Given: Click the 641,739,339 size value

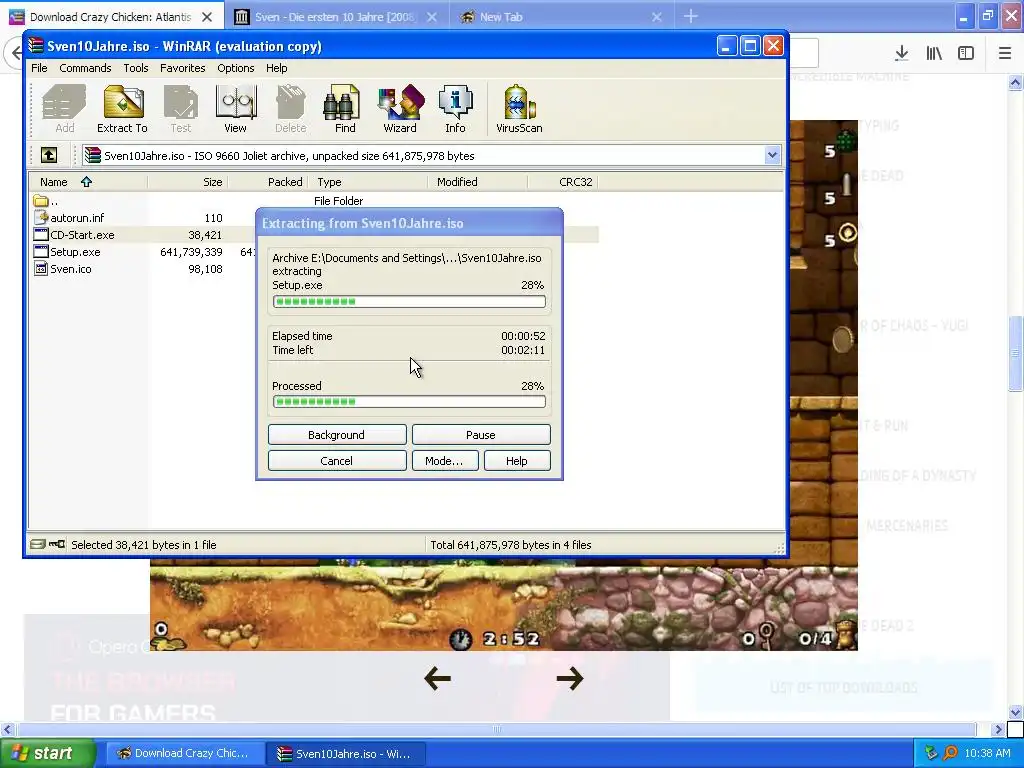Looking at the screenshot, I should pyautogui.click(x=191, y=252).
